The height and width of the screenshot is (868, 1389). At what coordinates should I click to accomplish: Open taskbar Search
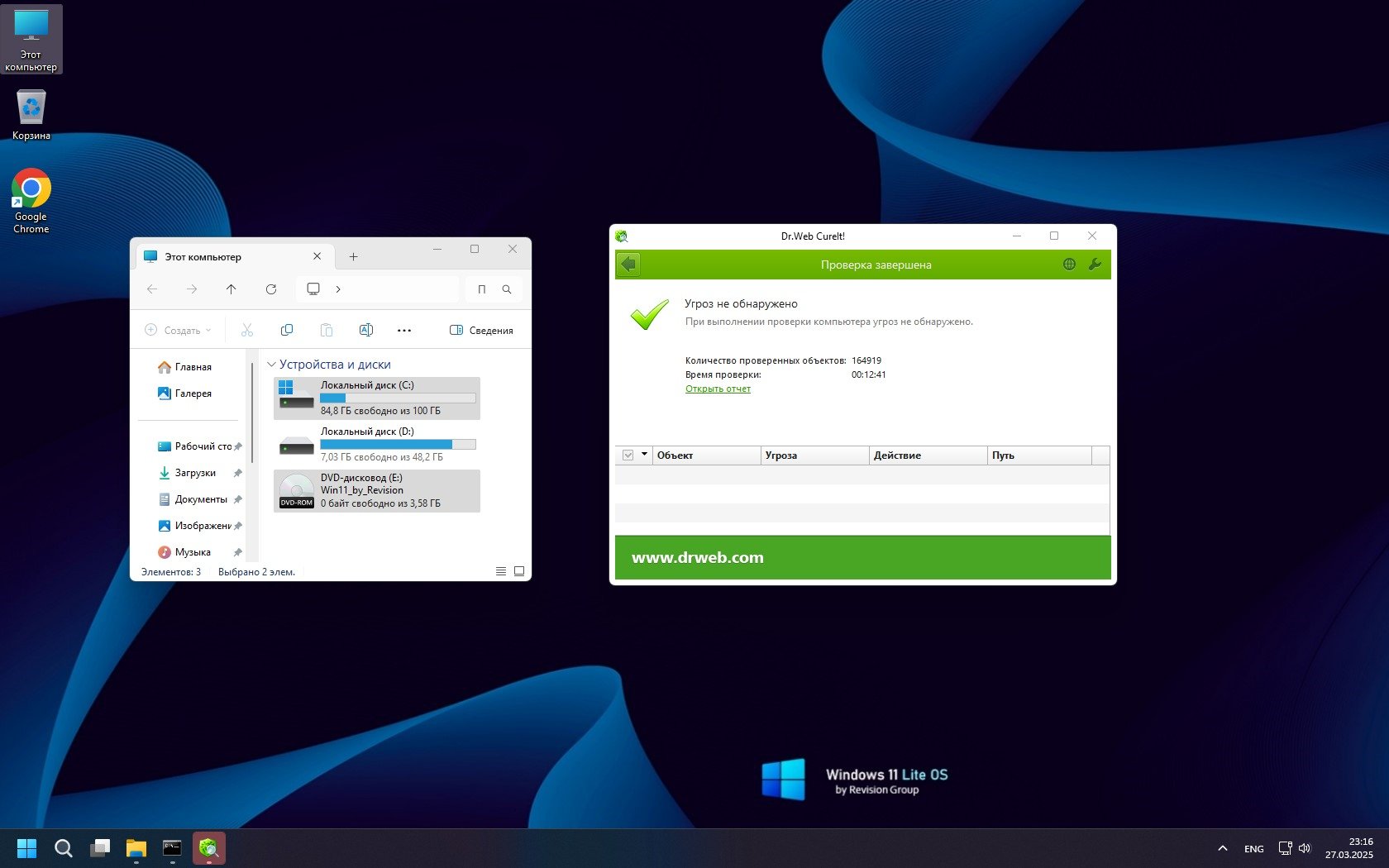[63, 848]
